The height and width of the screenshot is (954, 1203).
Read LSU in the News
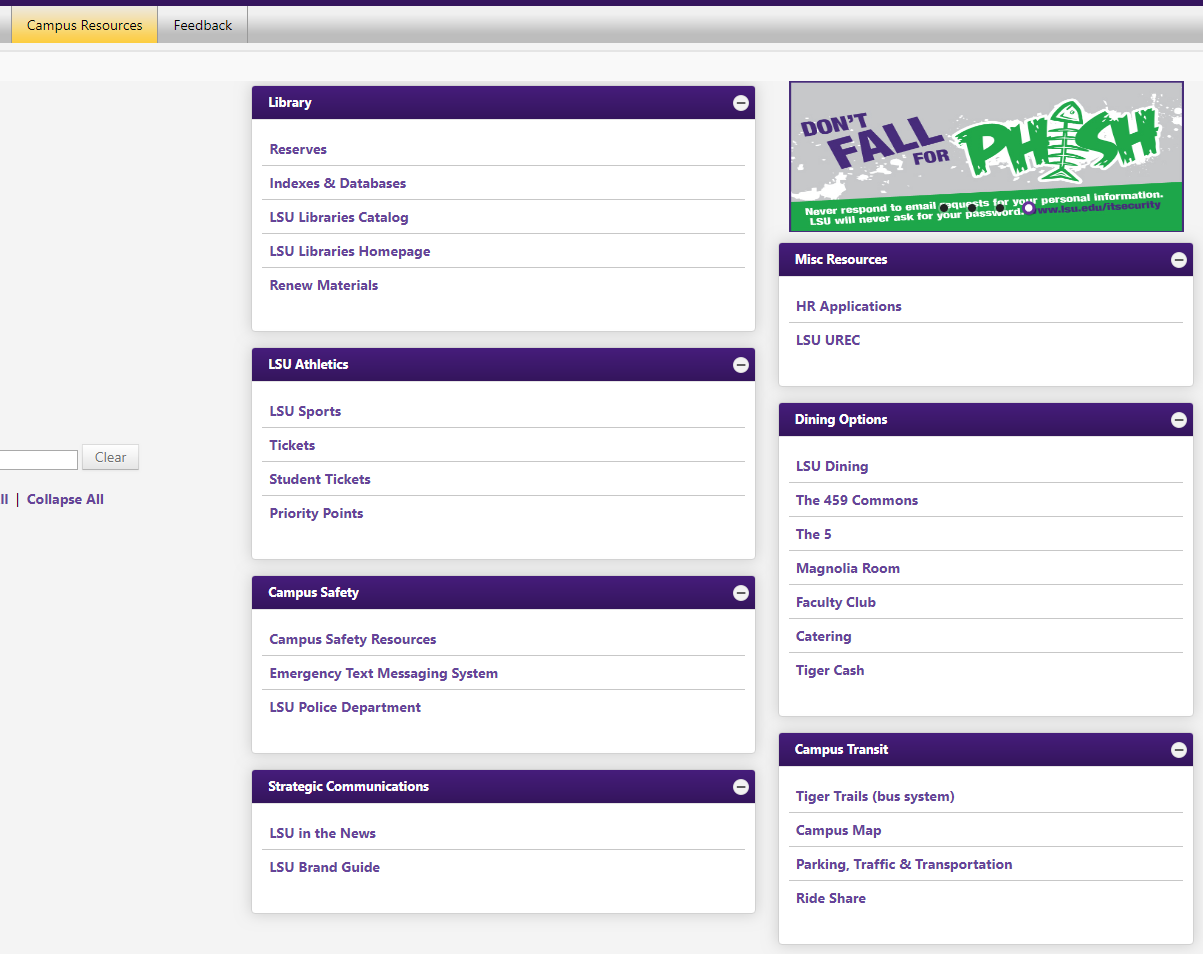(323, 833)
